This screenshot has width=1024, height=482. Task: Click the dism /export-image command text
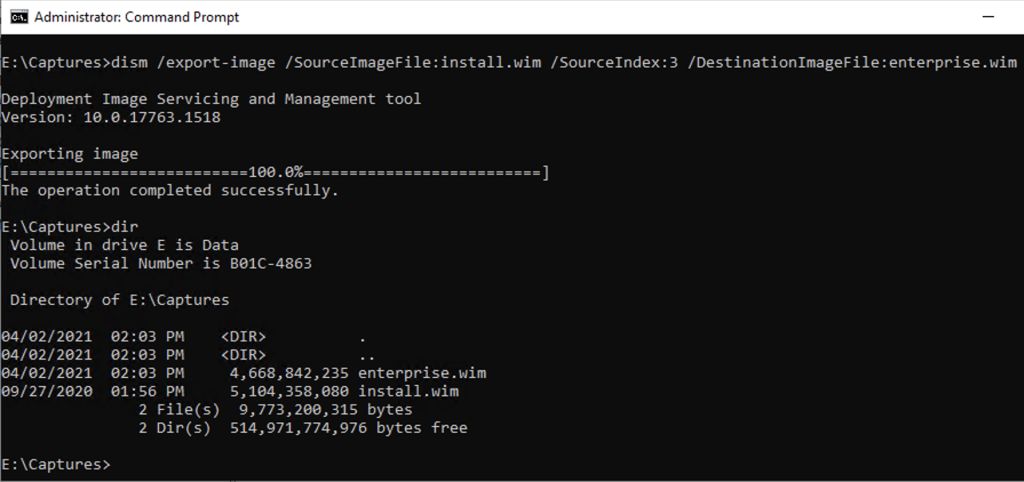tap(197, 63)
